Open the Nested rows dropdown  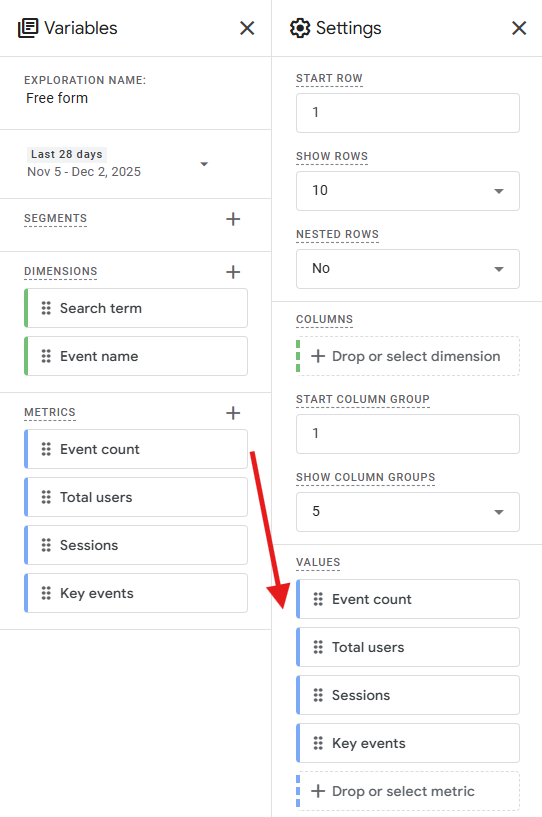(x=408, y=269)
